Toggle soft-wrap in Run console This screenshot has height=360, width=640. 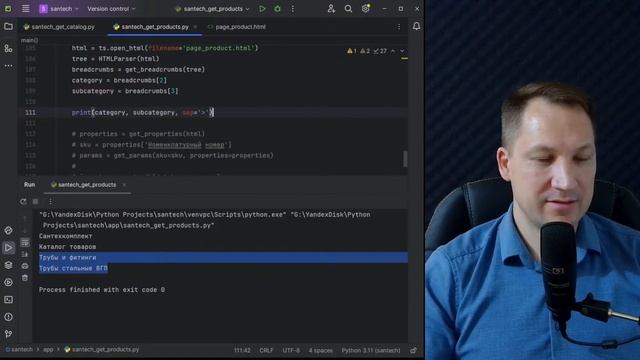pyautogui.click(x=25, y=243)
